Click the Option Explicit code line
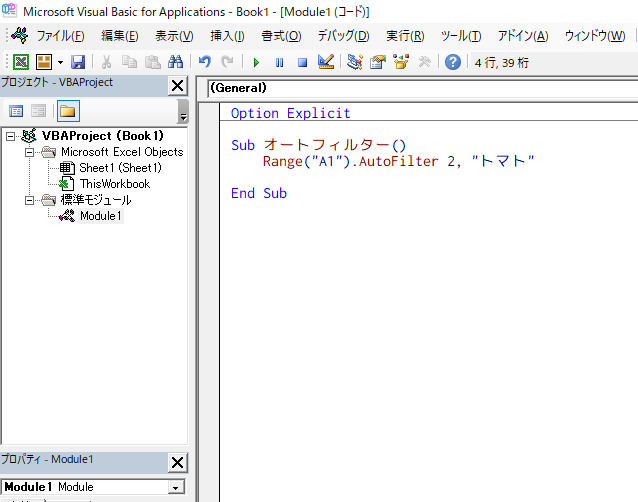Screen dimensions: 638x502 tap(290, 113)
